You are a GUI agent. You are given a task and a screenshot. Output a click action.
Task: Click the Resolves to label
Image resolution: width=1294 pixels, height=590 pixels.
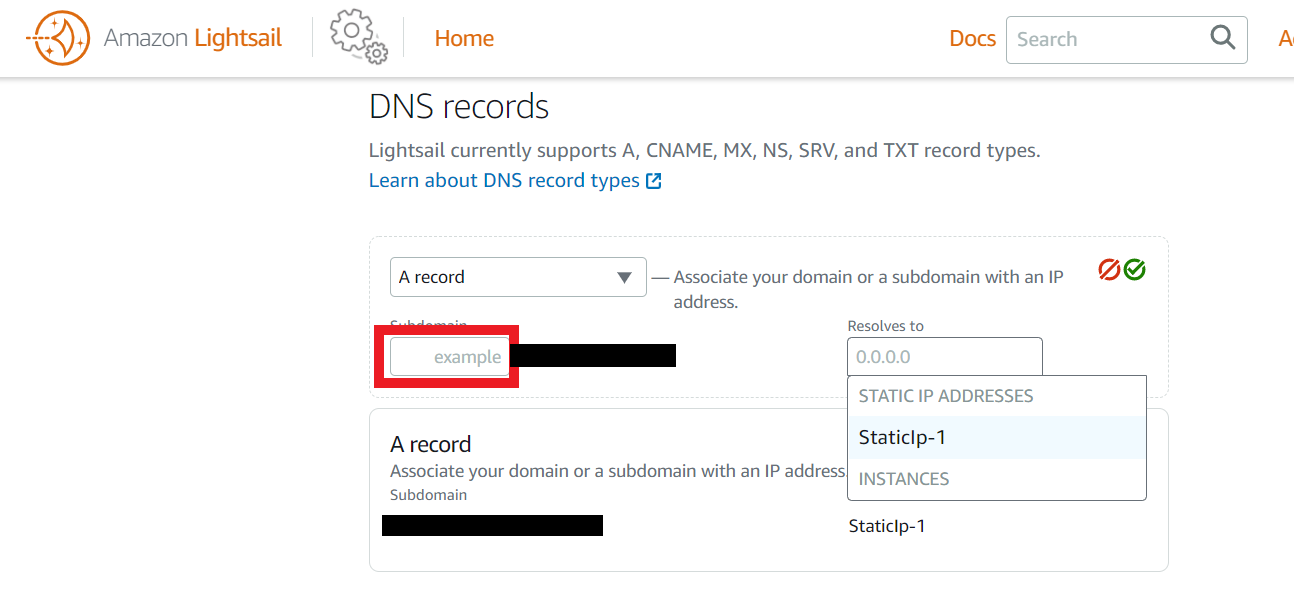coord(885,326)
